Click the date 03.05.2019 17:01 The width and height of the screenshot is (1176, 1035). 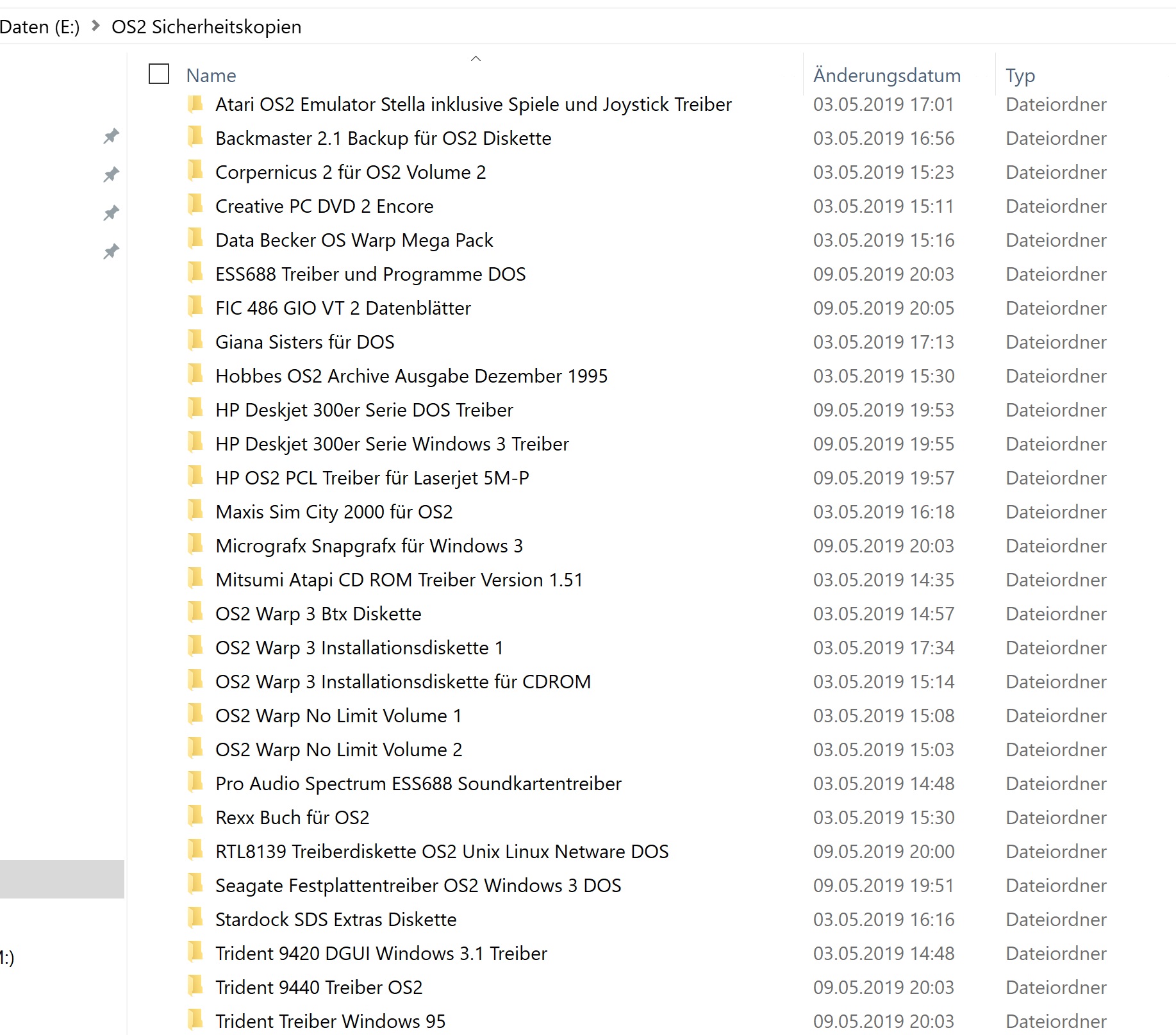click(884, 104)
